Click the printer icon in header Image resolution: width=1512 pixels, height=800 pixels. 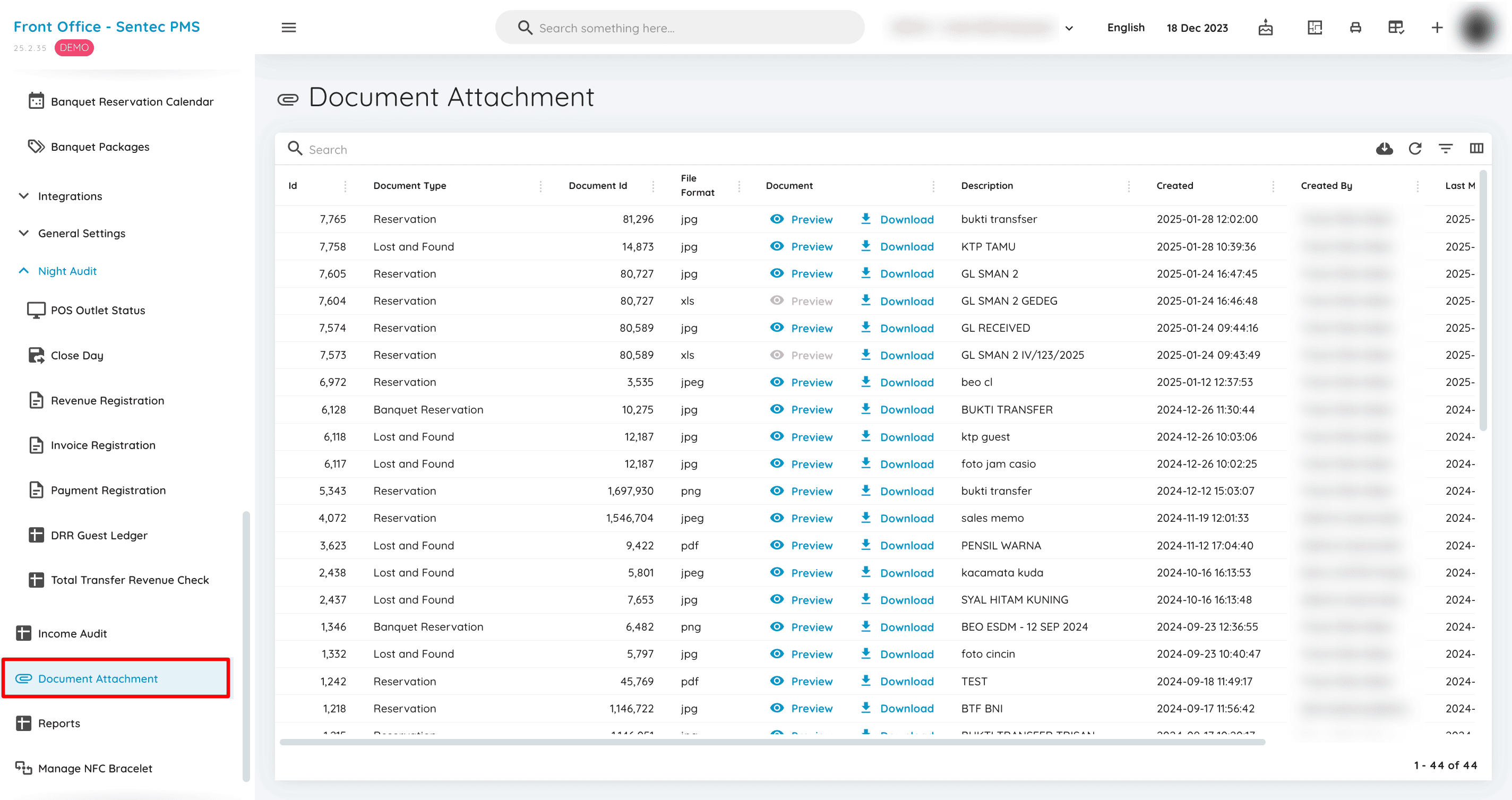coord(1355,28)
